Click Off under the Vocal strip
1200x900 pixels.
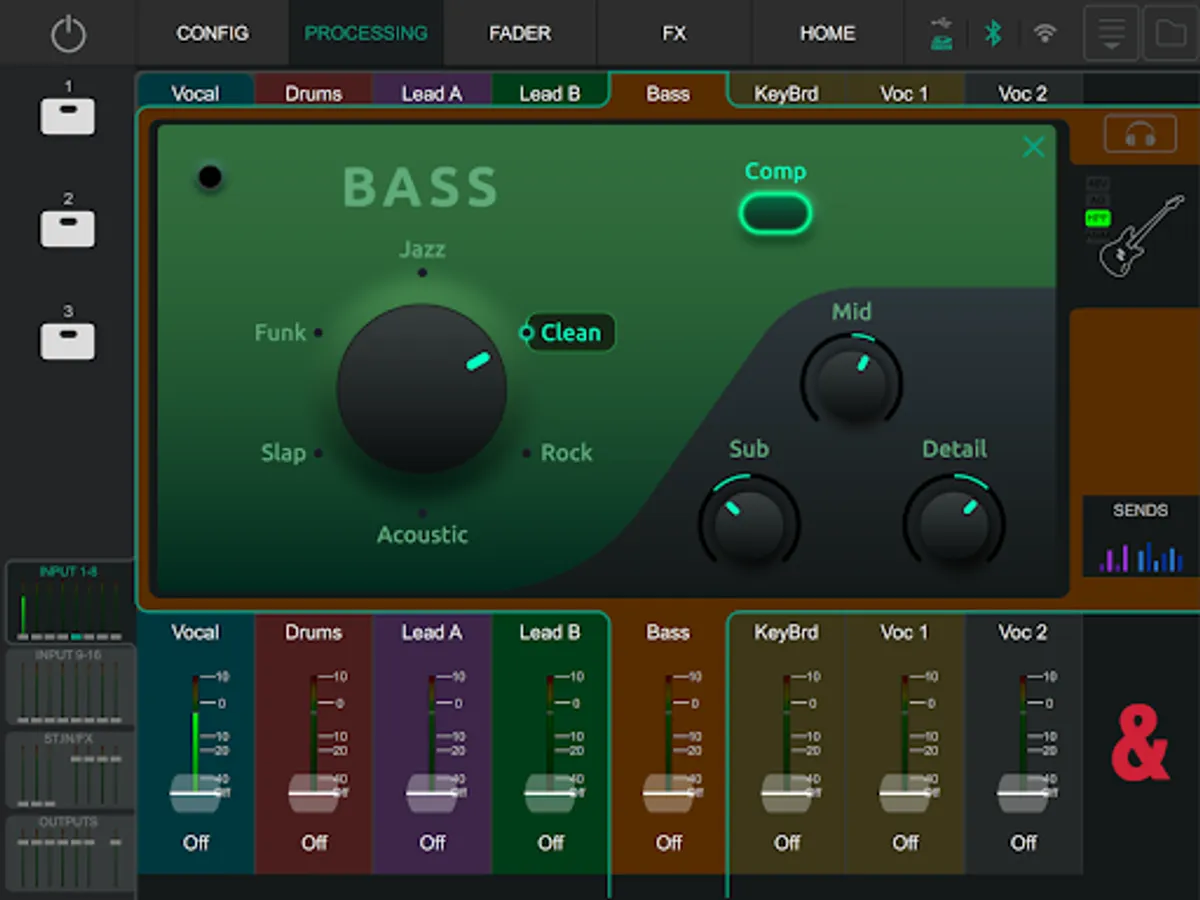point(195,843)
